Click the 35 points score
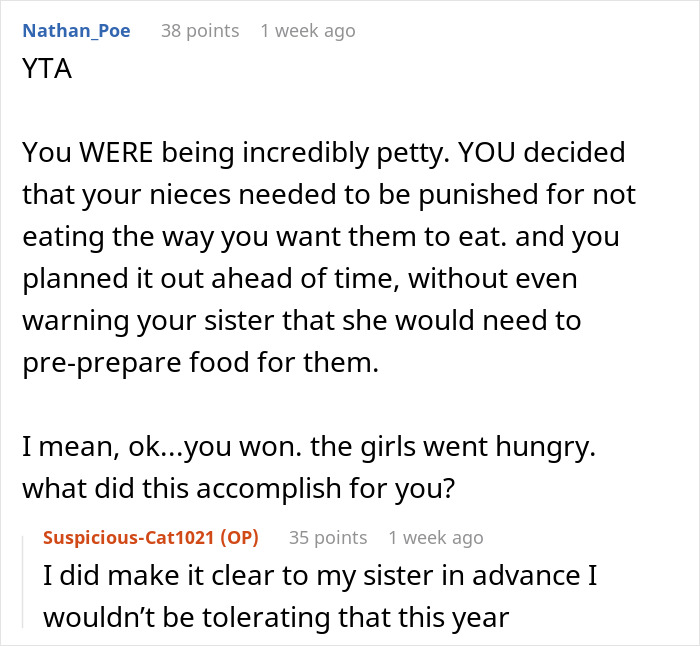Image resolution: width=700 pixels, height=646 pixels. point(328,537)
